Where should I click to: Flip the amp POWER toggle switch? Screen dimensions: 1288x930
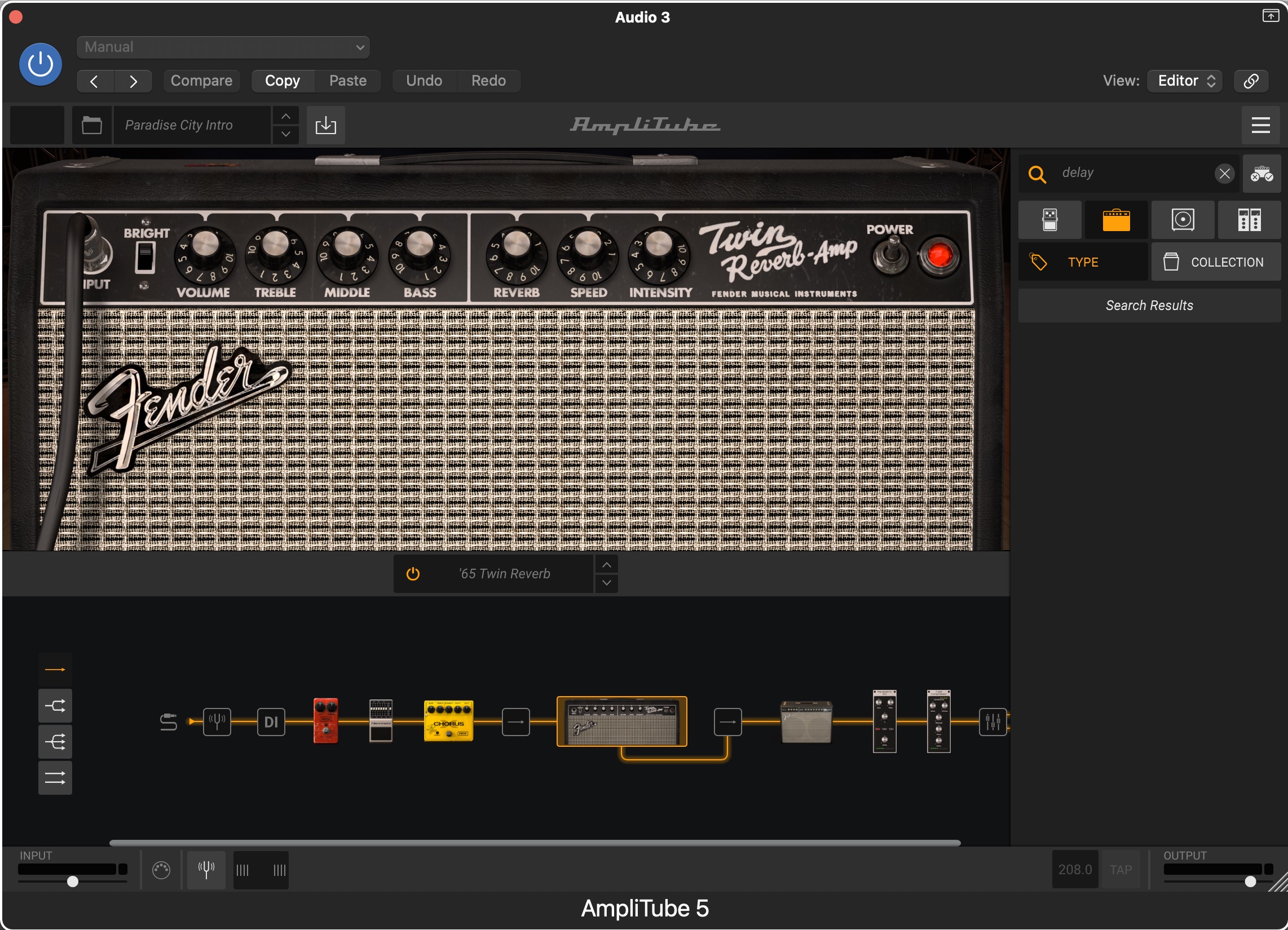pos(890,255)
